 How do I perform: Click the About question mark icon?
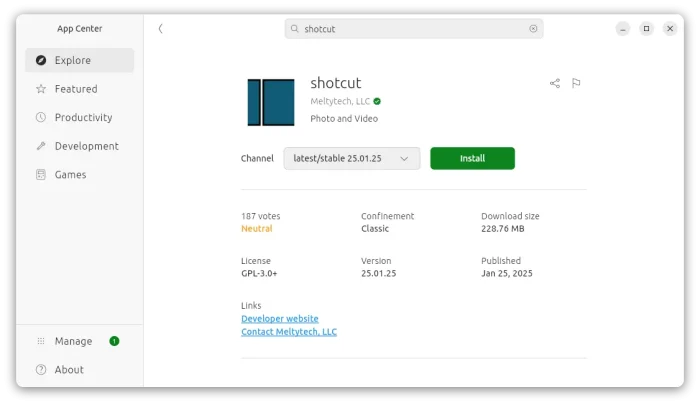click(x=41, y=370)
